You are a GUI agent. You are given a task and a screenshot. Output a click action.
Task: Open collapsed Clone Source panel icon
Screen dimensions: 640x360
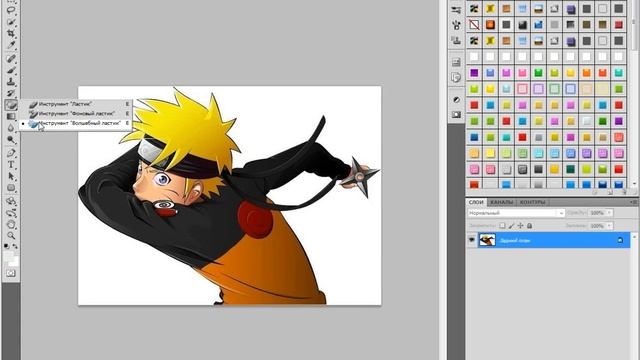click(456, 40)
